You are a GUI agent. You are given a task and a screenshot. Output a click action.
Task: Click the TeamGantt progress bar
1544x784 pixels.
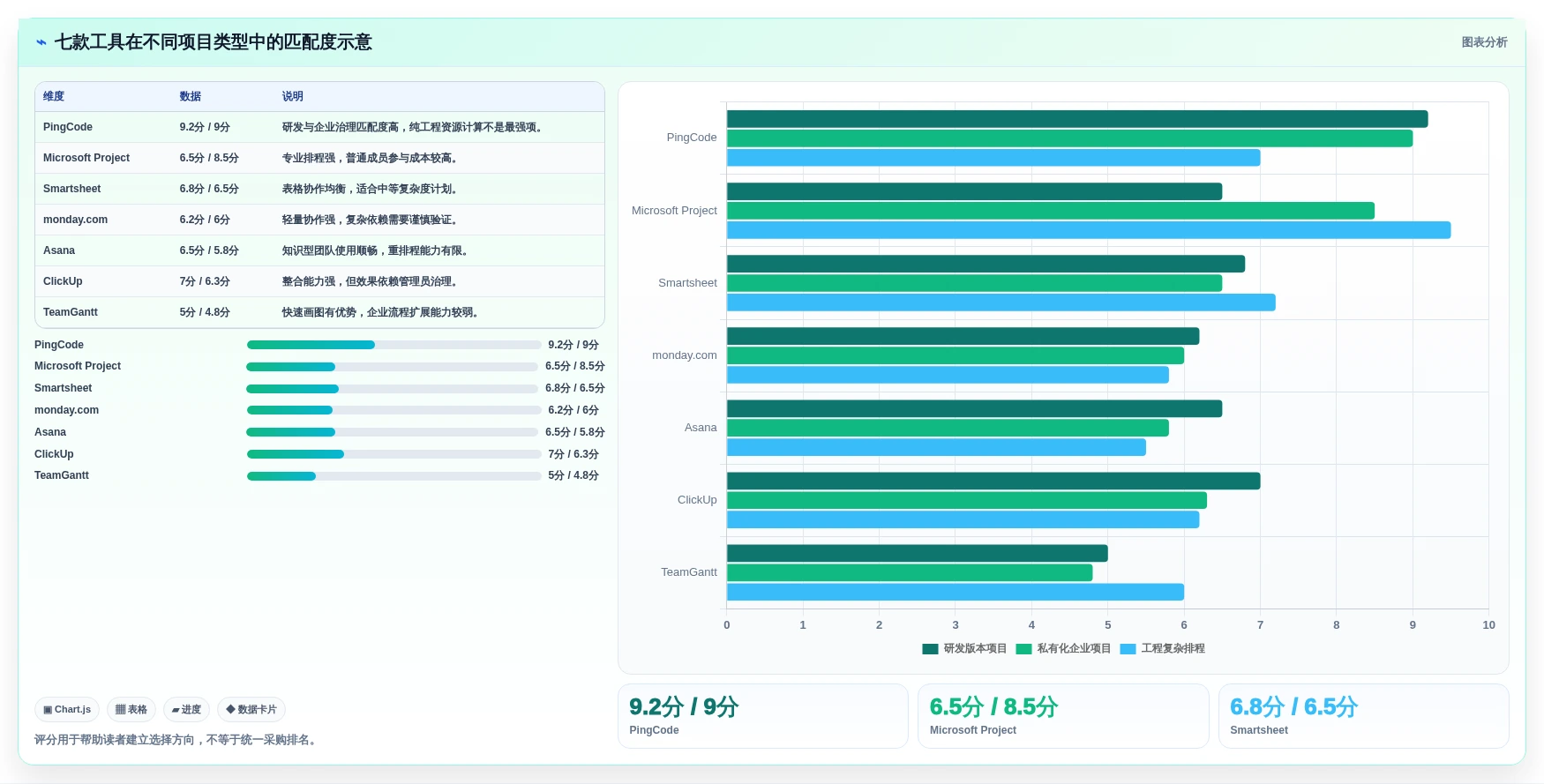393,476
